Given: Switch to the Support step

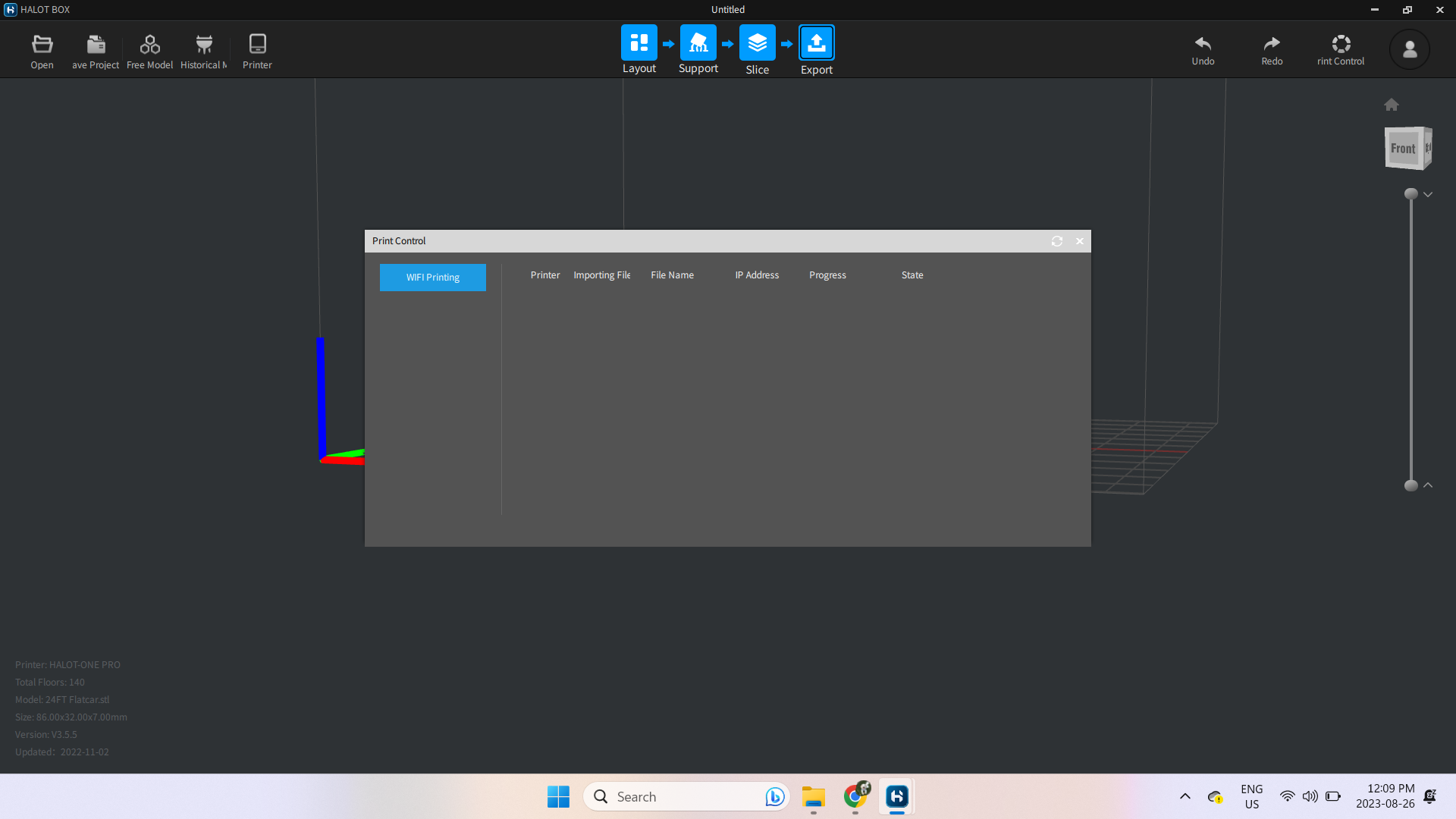Looking at the screenshot, I should pos(698,43).
